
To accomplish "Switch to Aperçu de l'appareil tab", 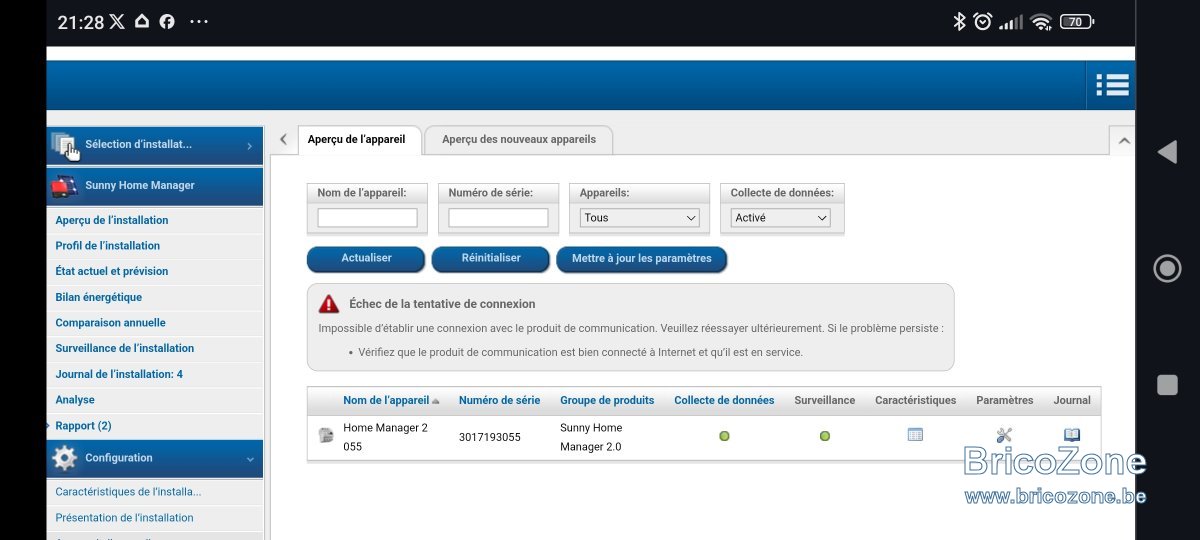I will pos(357,139).
